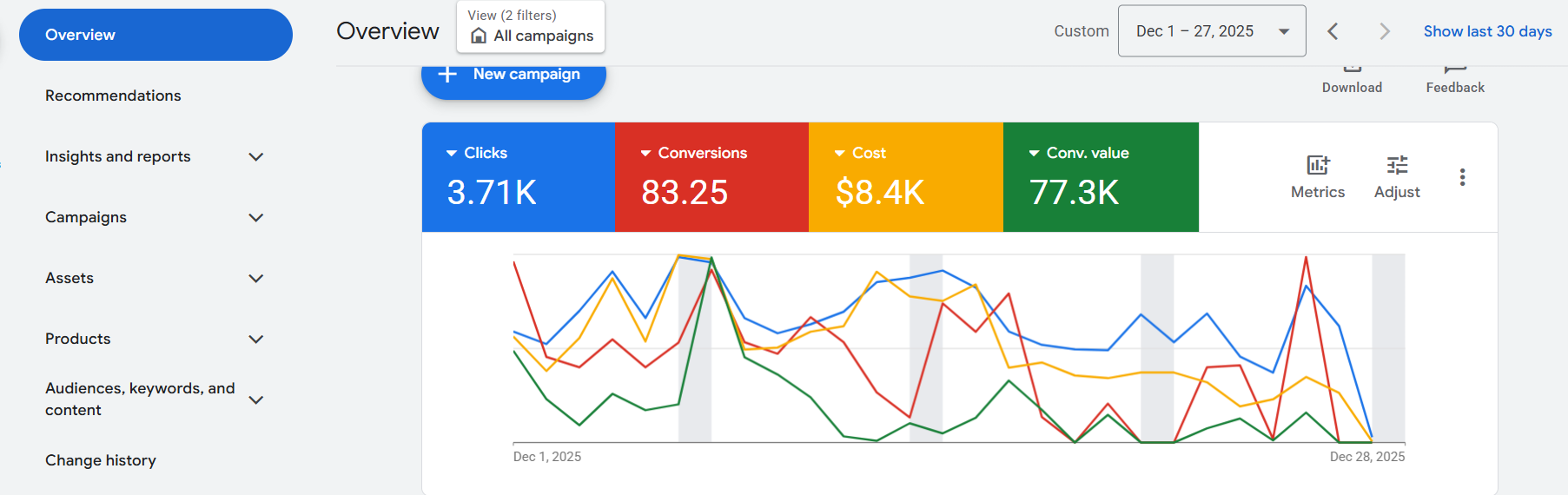This screenshot has height=495, width=1568.
Task: Go to next date range arrow
Action: coord(1385,31)
